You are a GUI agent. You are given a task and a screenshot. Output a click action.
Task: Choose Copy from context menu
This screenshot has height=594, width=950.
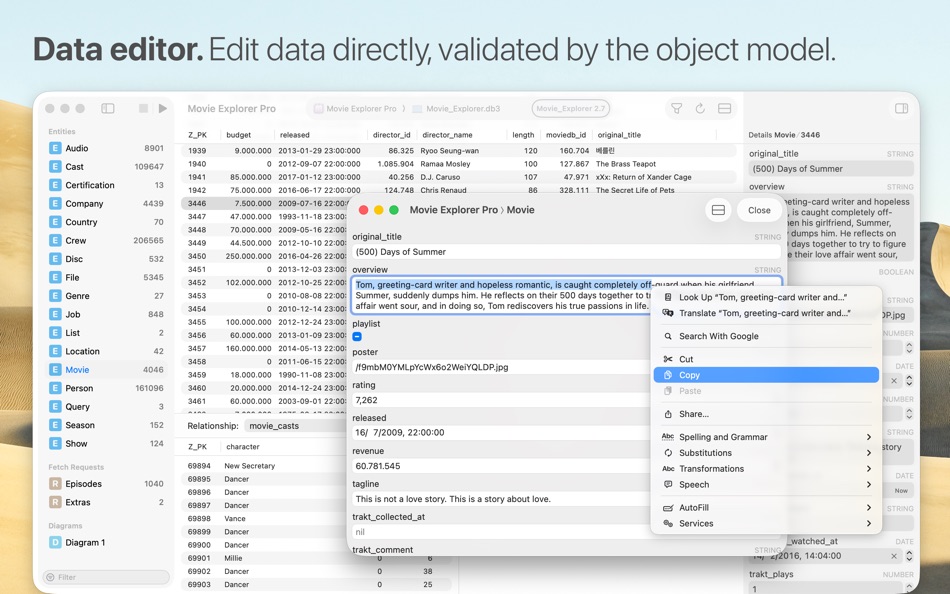766,375
